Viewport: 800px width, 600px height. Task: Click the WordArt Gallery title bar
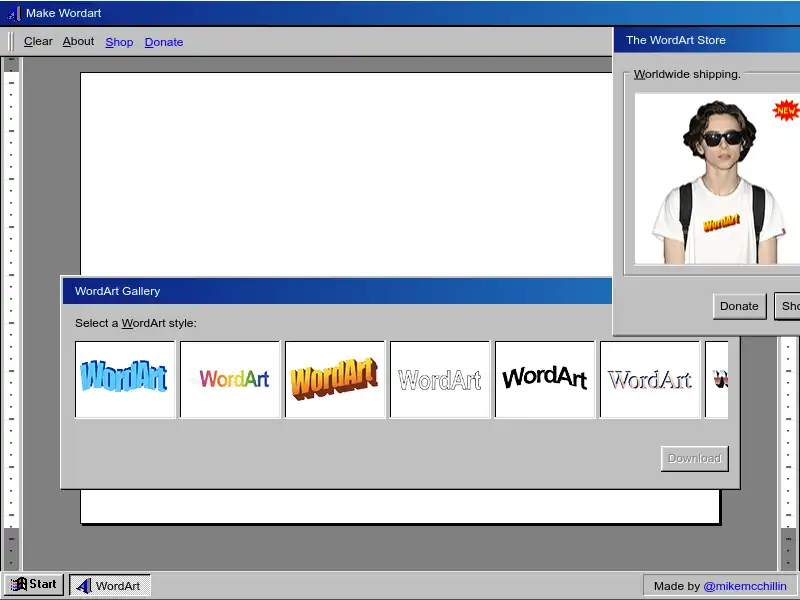[x=337, y=291]
